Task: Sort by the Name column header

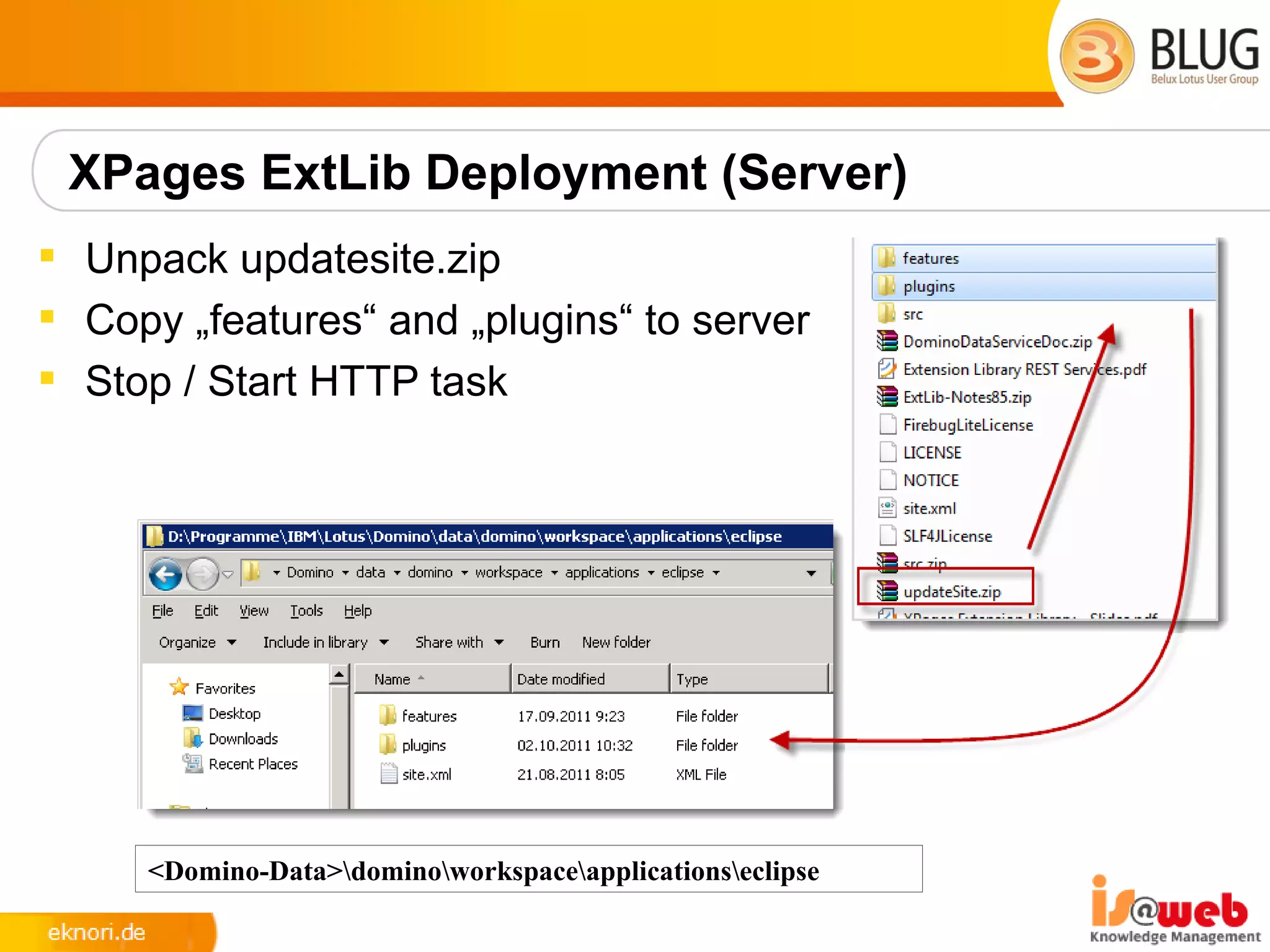Action: point(432,679)
